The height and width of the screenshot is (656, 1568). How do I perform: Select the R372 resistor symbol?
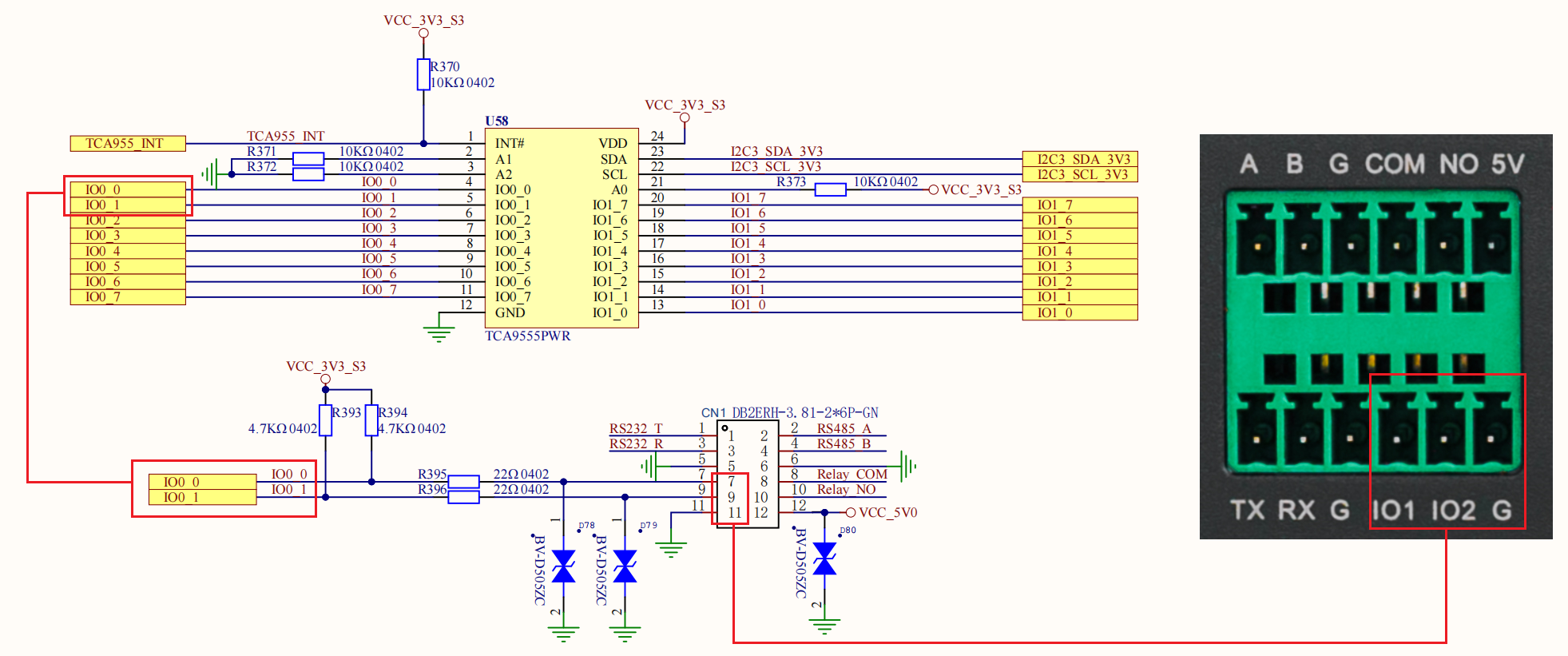coord(308,174)
